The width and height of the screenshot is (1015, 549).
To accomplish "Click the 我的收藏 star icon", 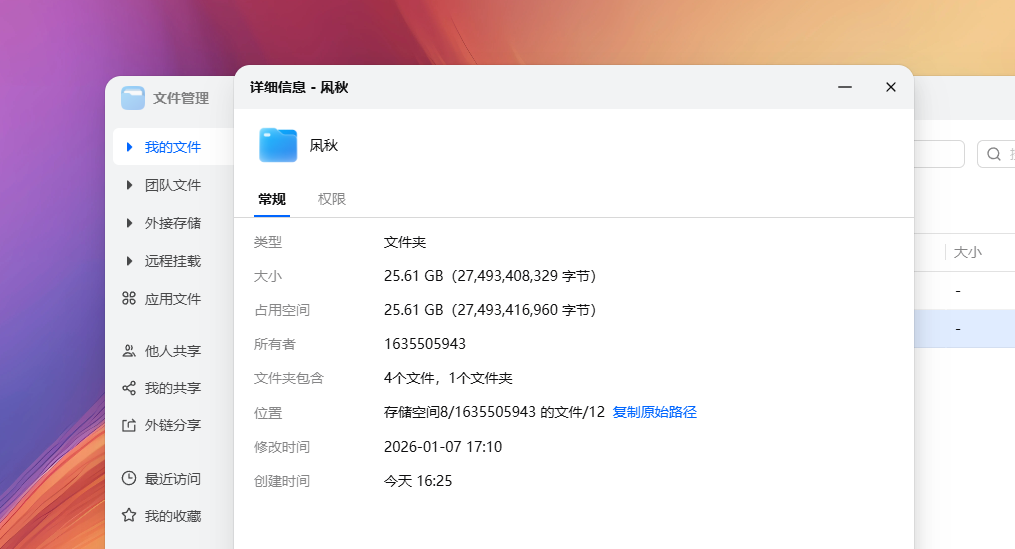I will [x=129, y=515].
